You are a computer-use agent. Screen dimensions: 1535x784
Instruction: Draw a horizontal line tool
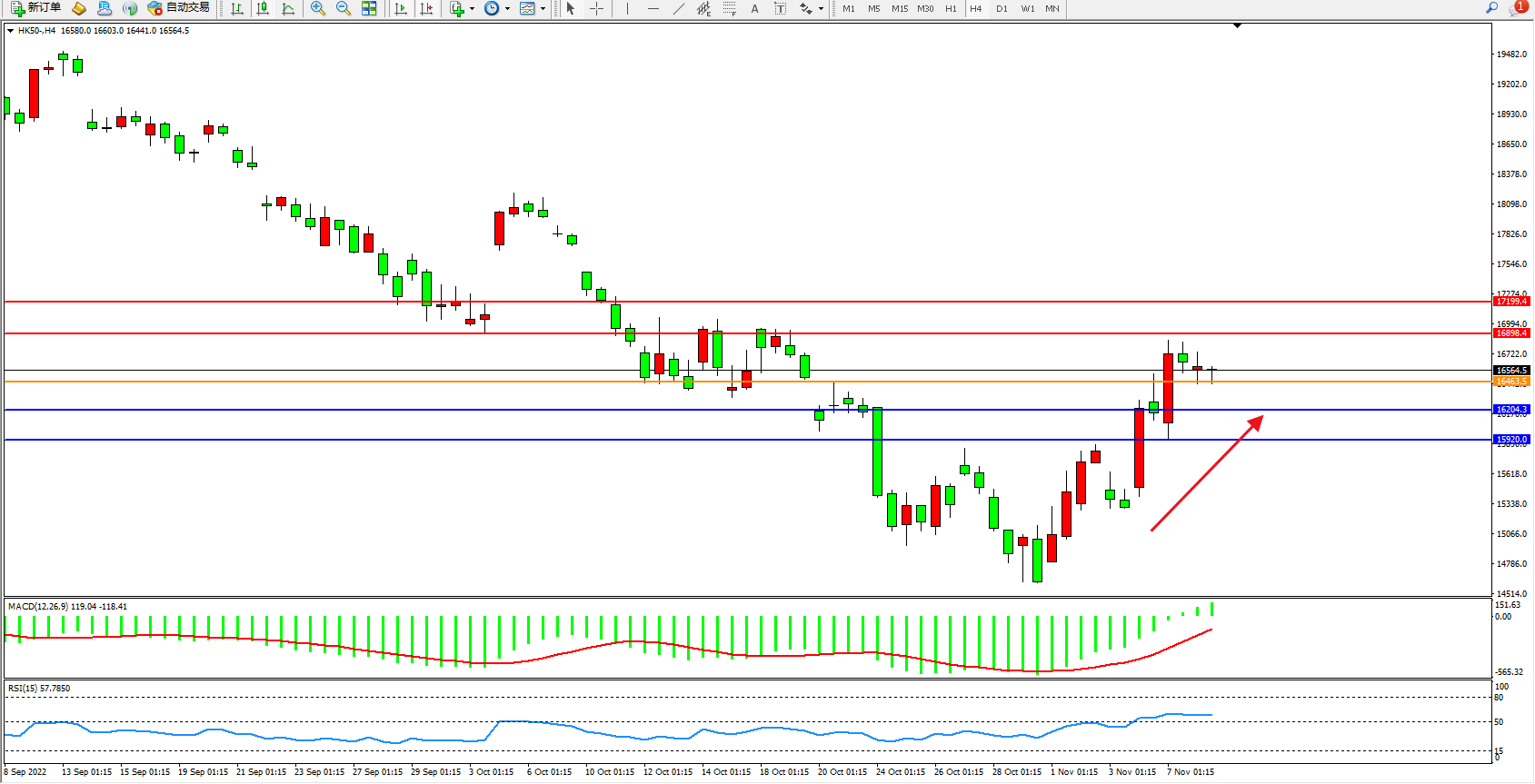[653, 8]
